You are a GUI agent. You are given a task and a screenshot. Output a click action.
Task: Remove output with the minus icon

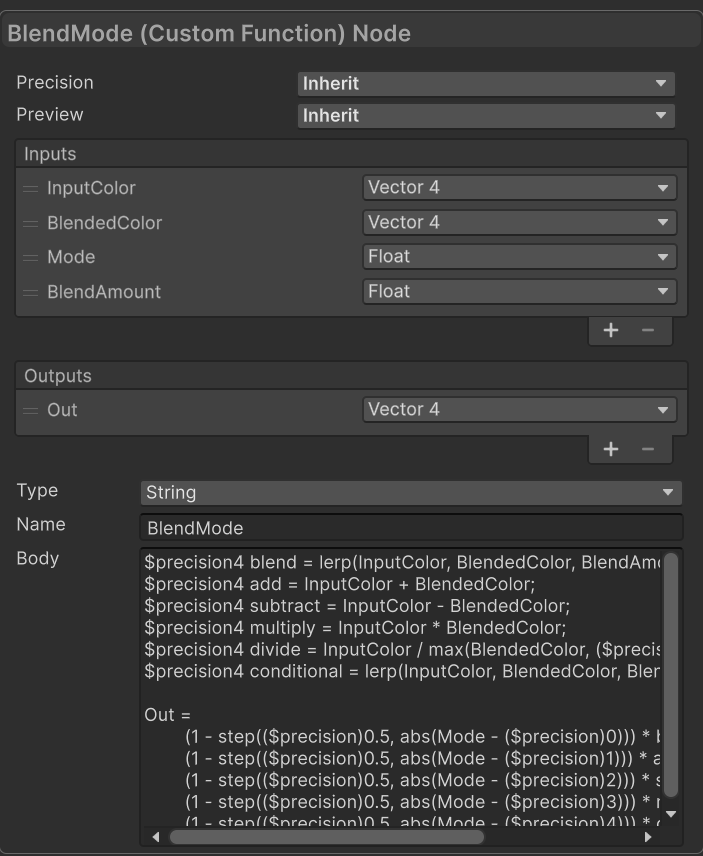(648, 449)
